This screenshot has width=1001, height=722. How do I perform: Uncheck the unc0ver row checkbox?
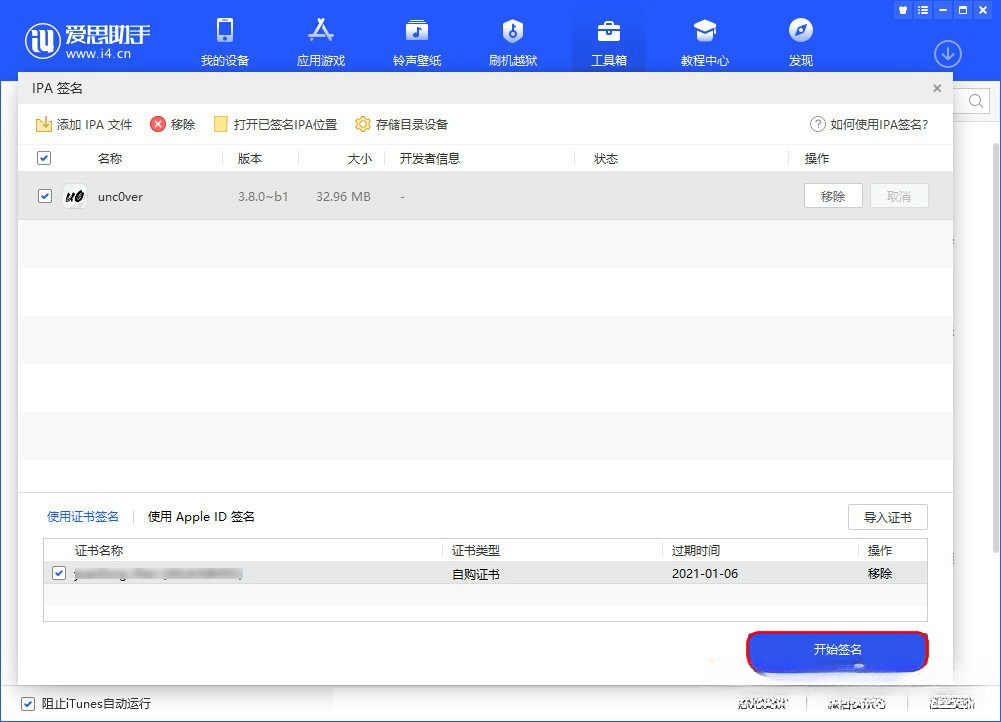click(x=44, y=196)
